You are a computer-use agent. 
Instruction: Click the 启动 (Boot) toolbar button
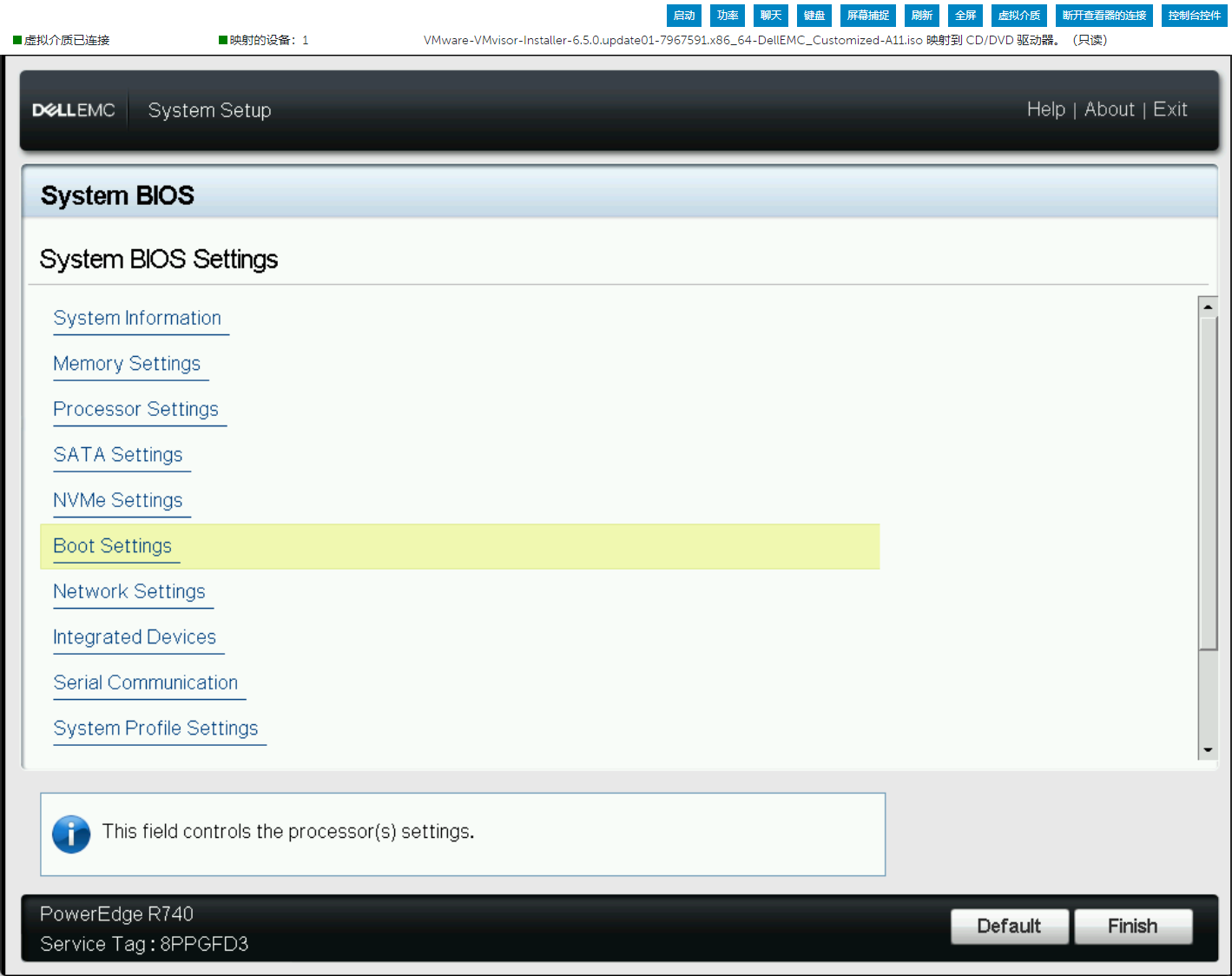684,16
